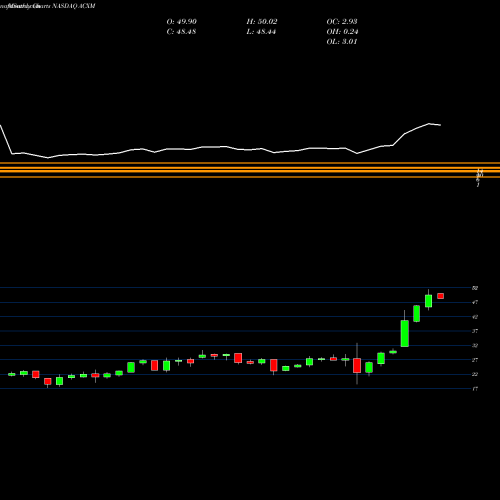The width and height of the screenshot is (500, 500).
Task: Select the red candle with longest wick
Action: tap(357, 365)
